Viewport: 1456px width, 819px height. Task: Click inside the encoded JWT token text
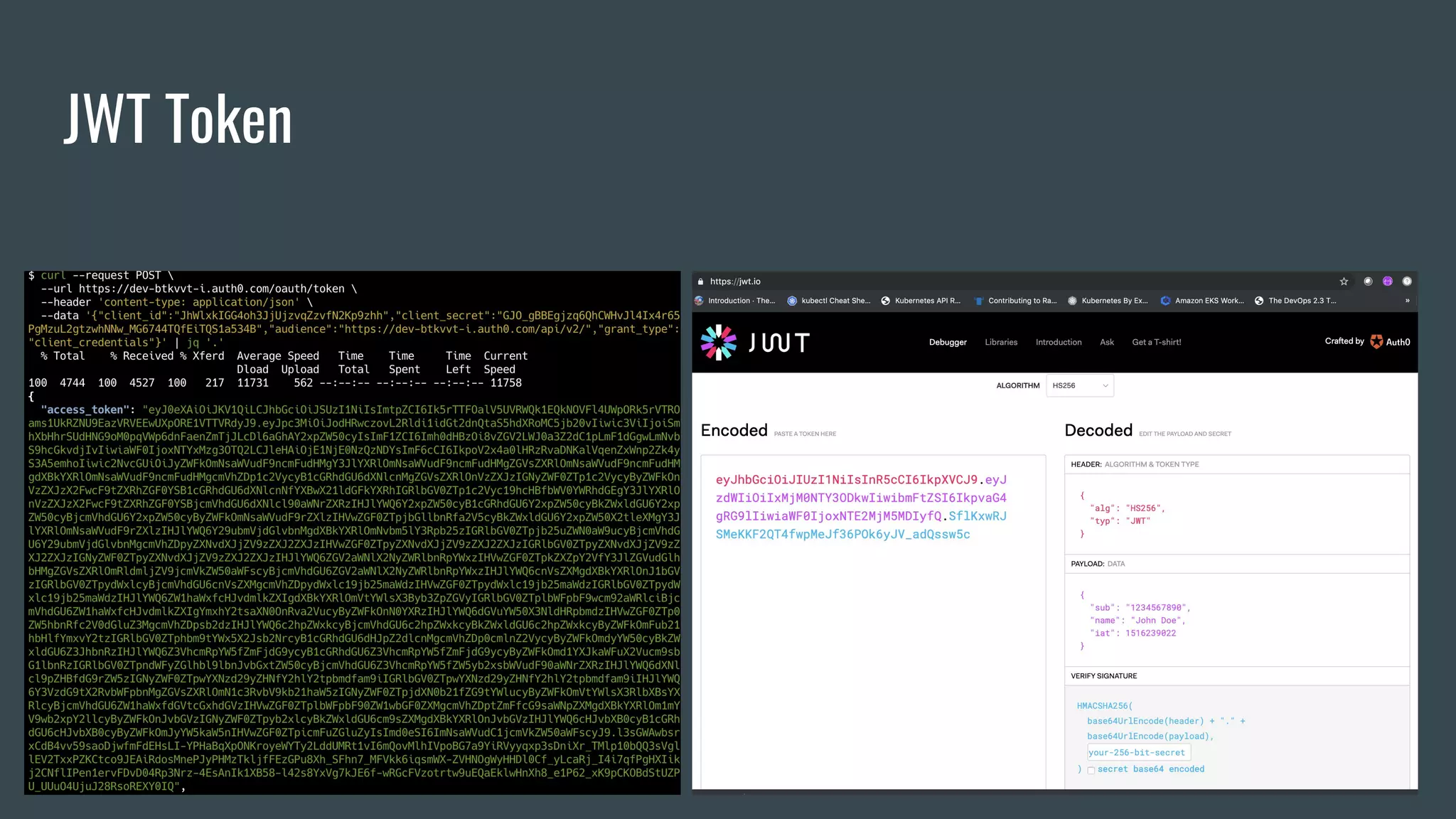[x=861, y=507]
